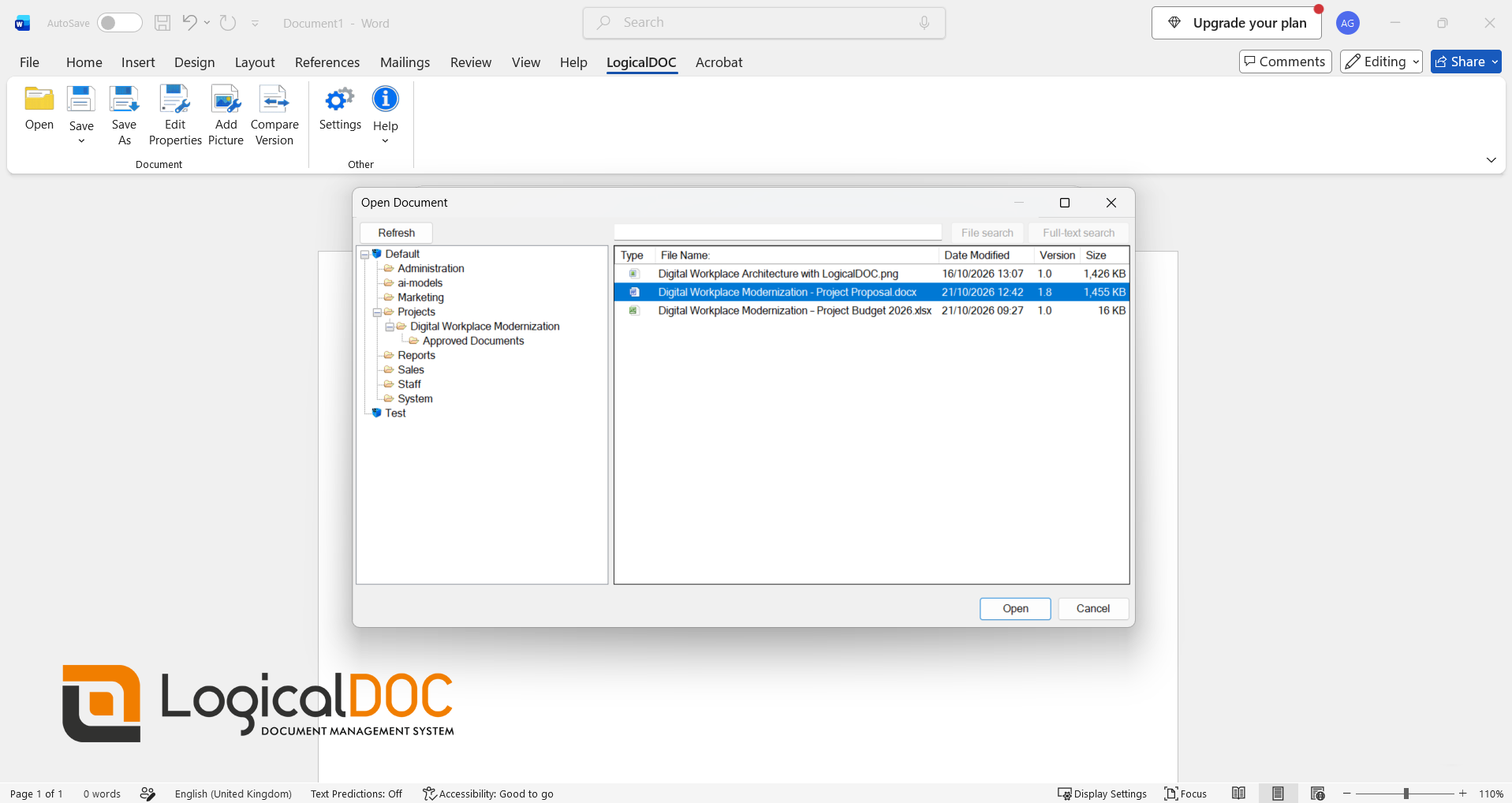Click the title bar save disk icon
This screenshot has width=1512, height=803.
162,23
